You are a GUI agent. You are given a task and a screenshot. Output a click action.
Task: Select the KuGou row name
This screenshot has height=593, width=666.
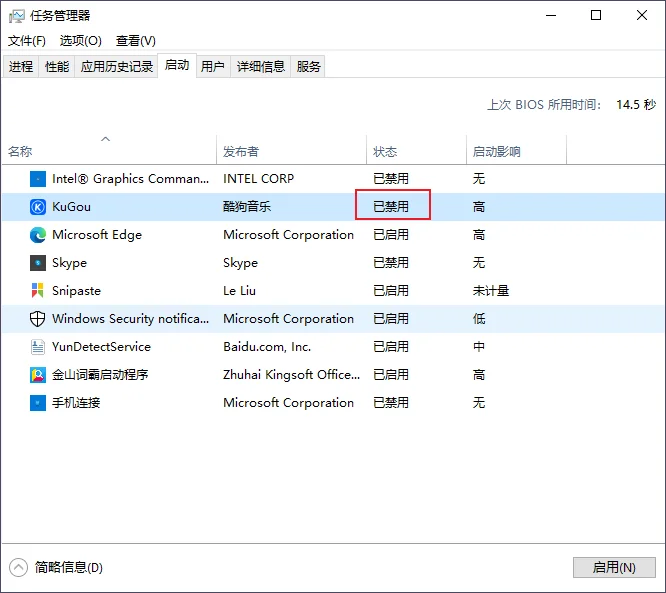pyautogui.click(x=71, y=207)
